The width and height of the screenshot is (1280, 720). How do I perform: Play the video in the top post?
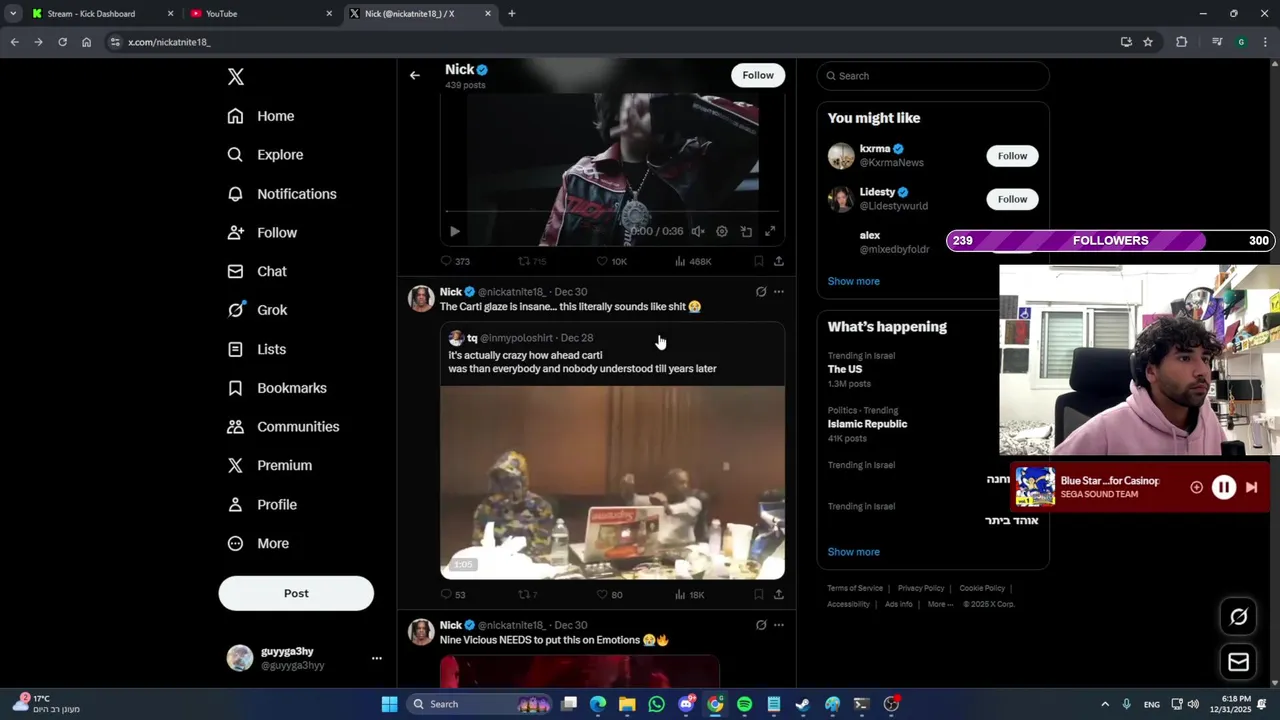455,231
